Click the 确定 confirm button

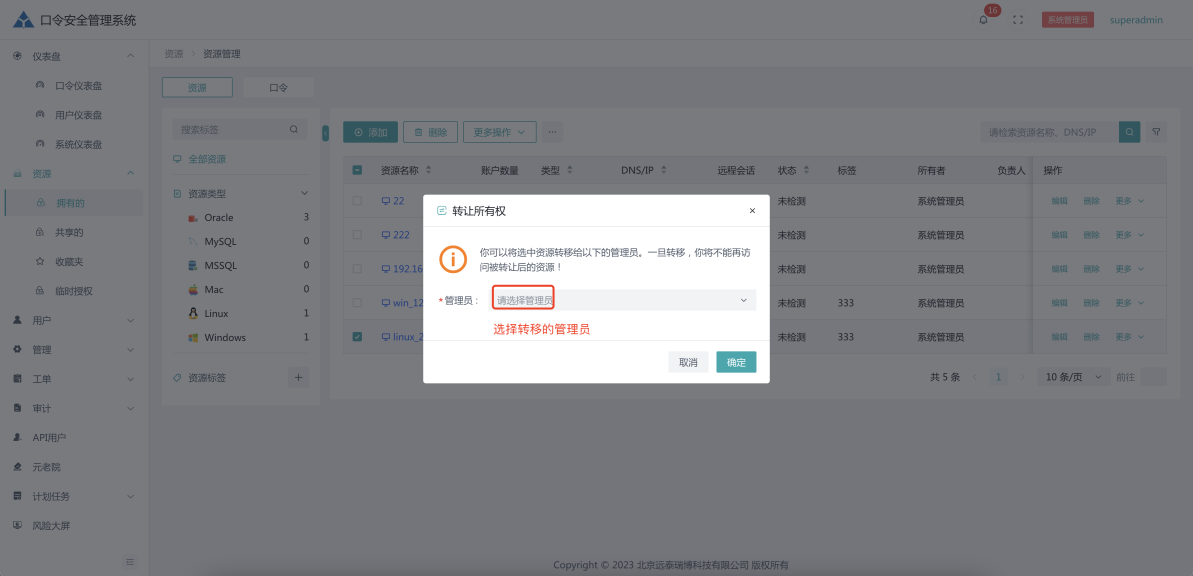pos(736,362)
